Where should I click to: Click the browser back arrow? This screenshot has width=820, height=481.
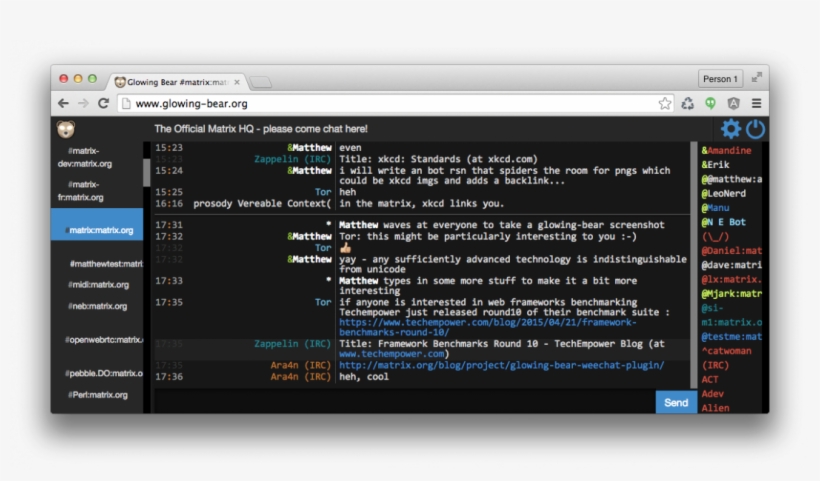[x=63, y=103]
